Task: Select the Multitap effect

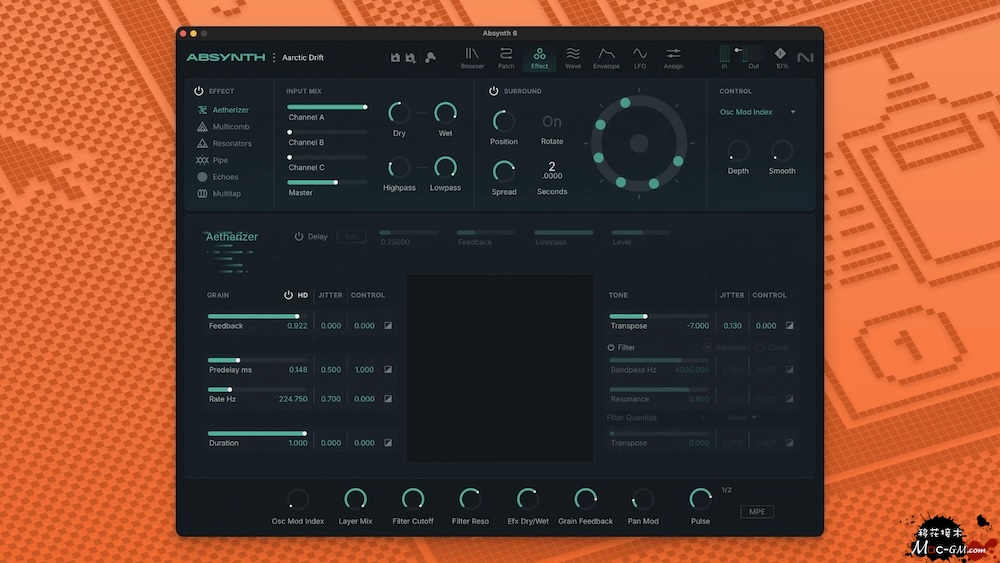Action: [x=227, y=194]
